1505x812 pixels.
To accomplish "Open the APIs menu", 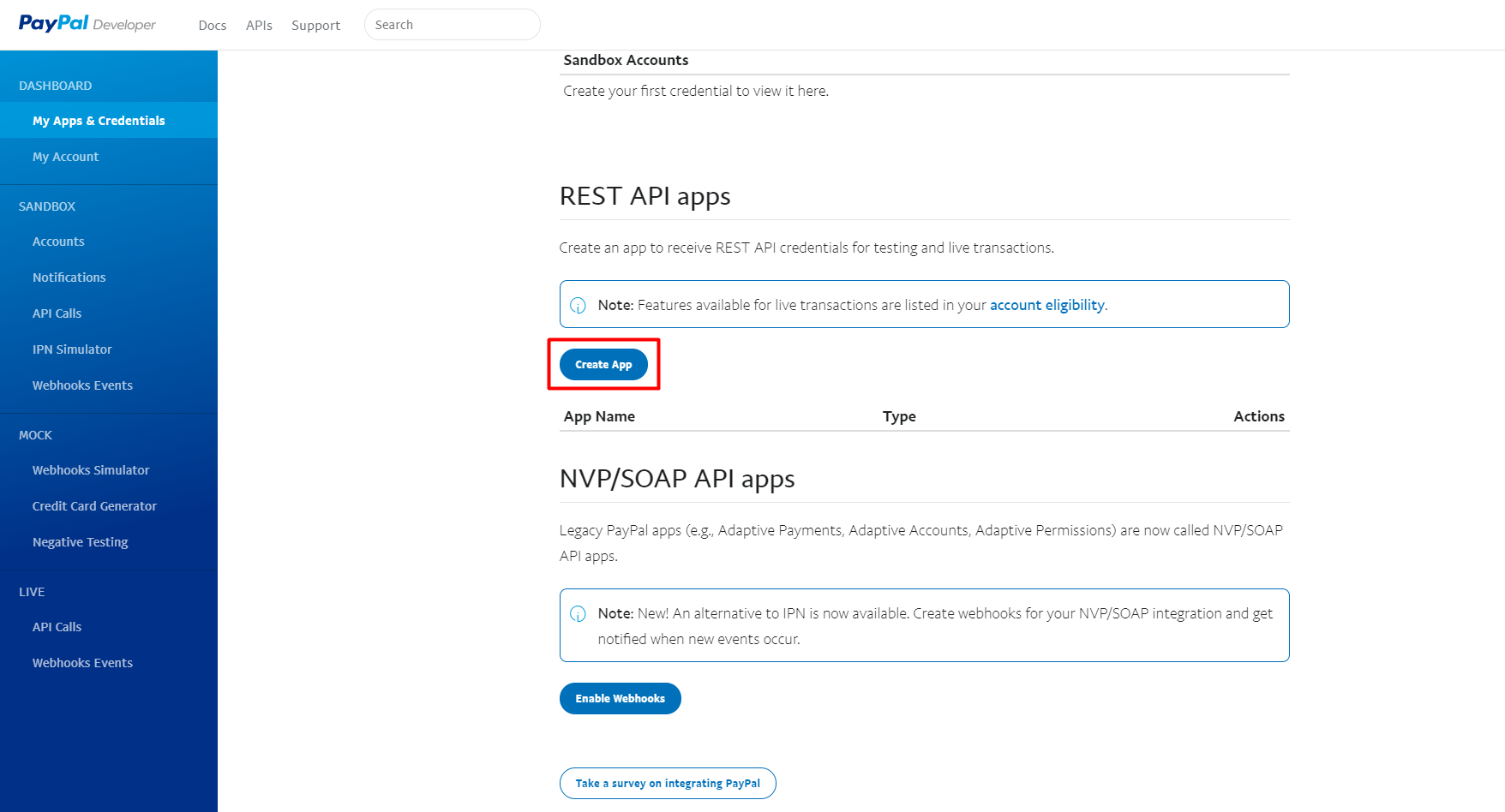I will pyautogui.click(x=259, y=26).
